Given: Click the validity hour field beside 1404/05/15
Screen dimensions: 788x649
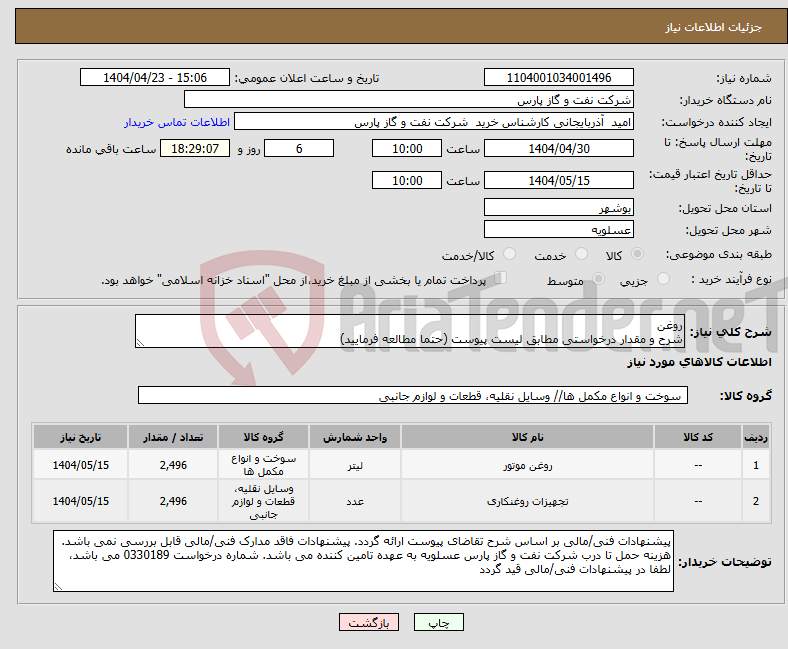Looking at the screenshot, I should click(407, 180).
